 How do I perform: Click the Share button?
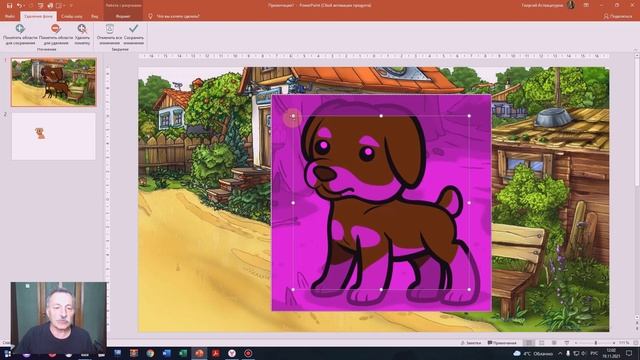tap(618, 16)
